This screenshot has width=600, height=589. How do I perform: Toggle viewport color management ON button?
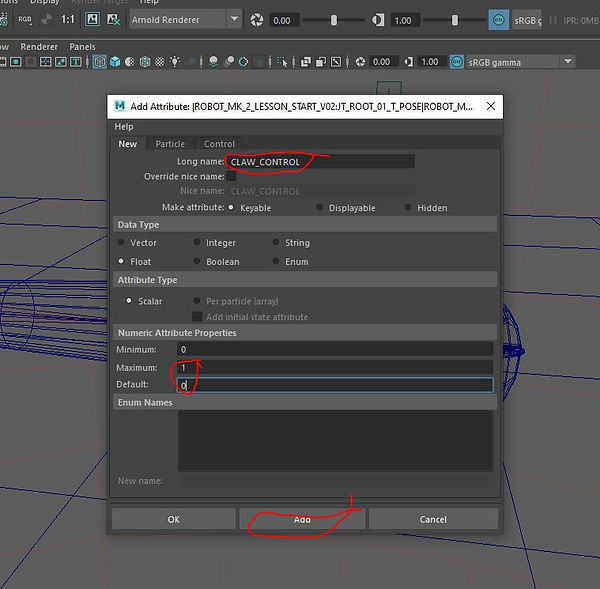point(457,62)
